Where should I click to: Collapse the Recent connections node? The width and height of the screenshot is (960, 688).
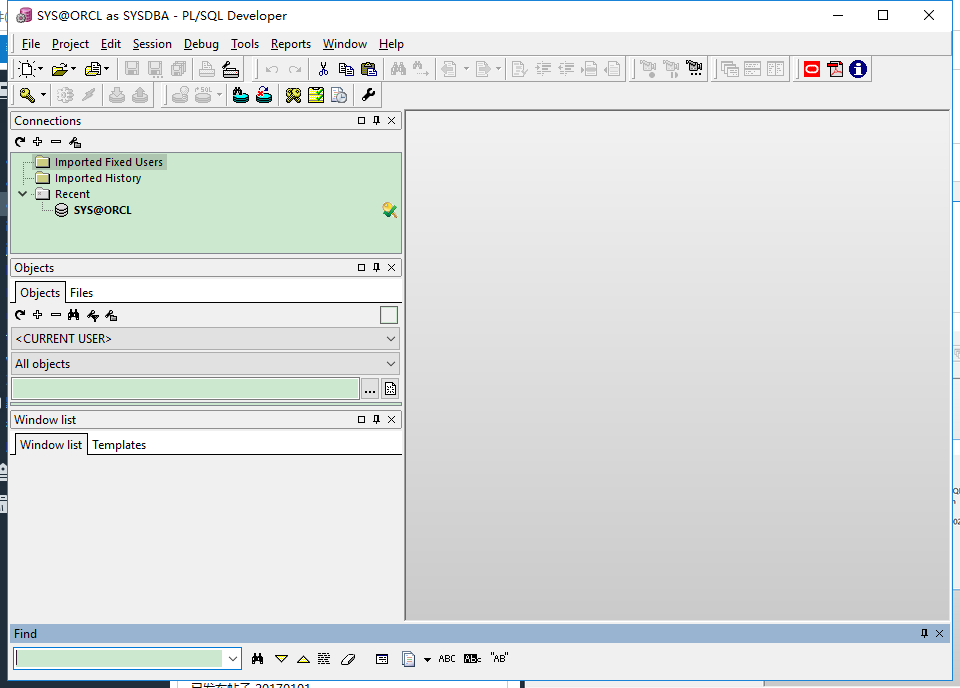click(x=23, y=194)
